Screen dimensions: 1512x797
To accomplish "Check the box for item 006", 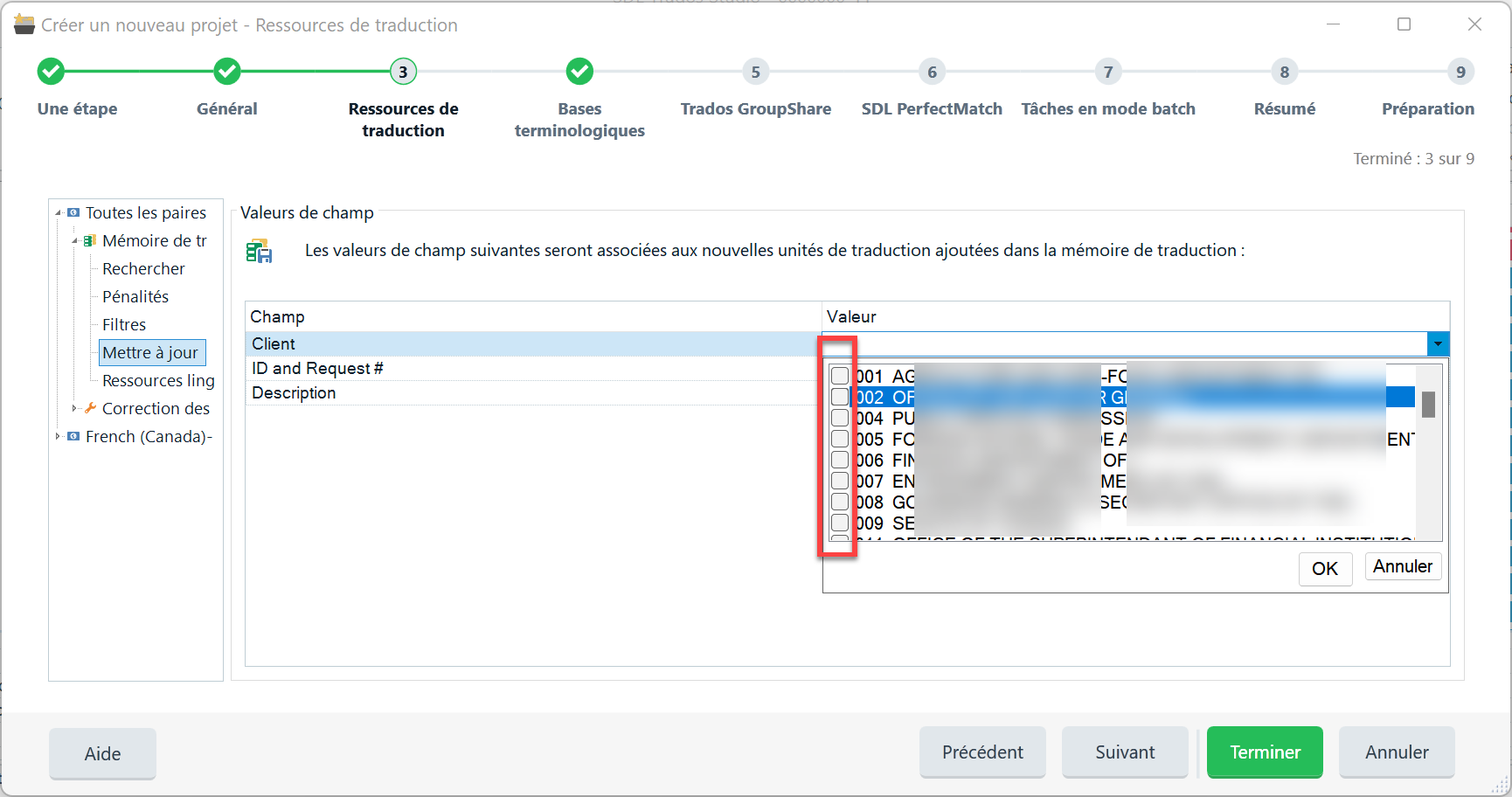I will pyautogui.click(x=840, y=460).
